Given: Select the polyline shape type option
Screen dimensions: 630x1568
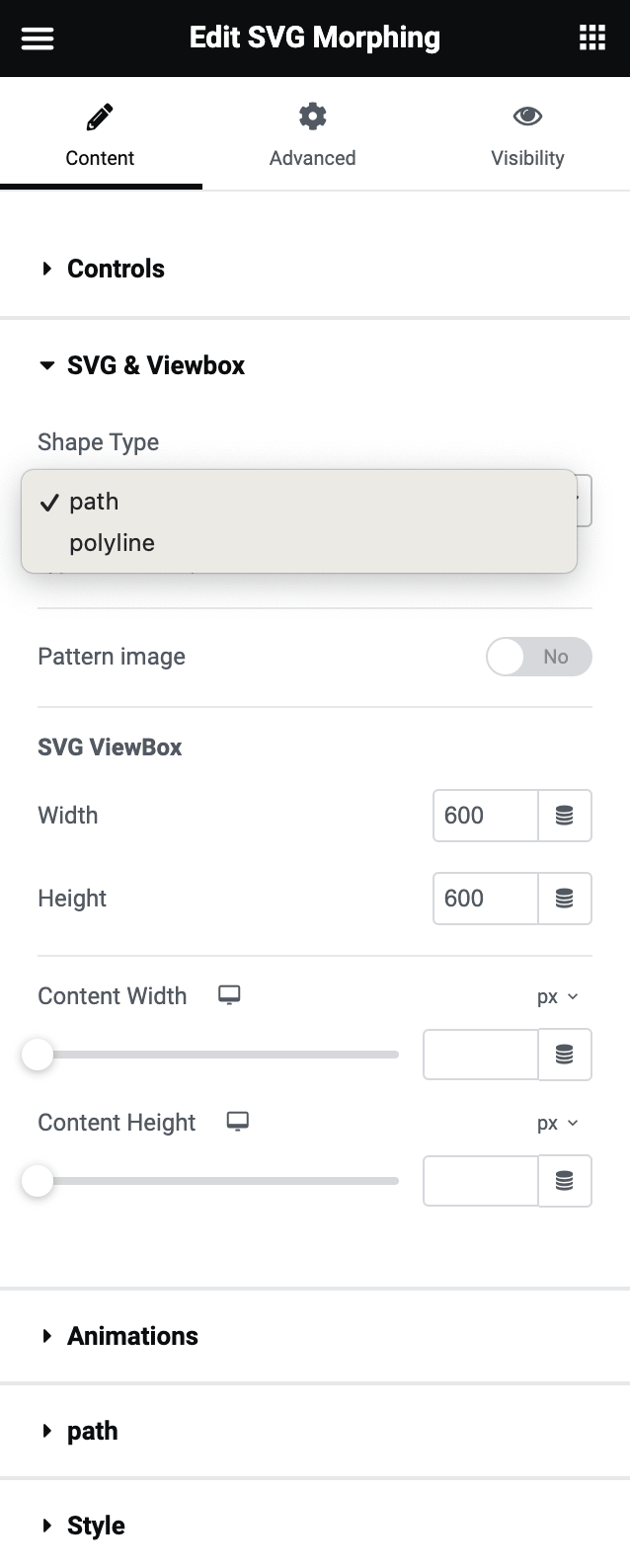Looking at the screenshot, I should pos(112,543).
